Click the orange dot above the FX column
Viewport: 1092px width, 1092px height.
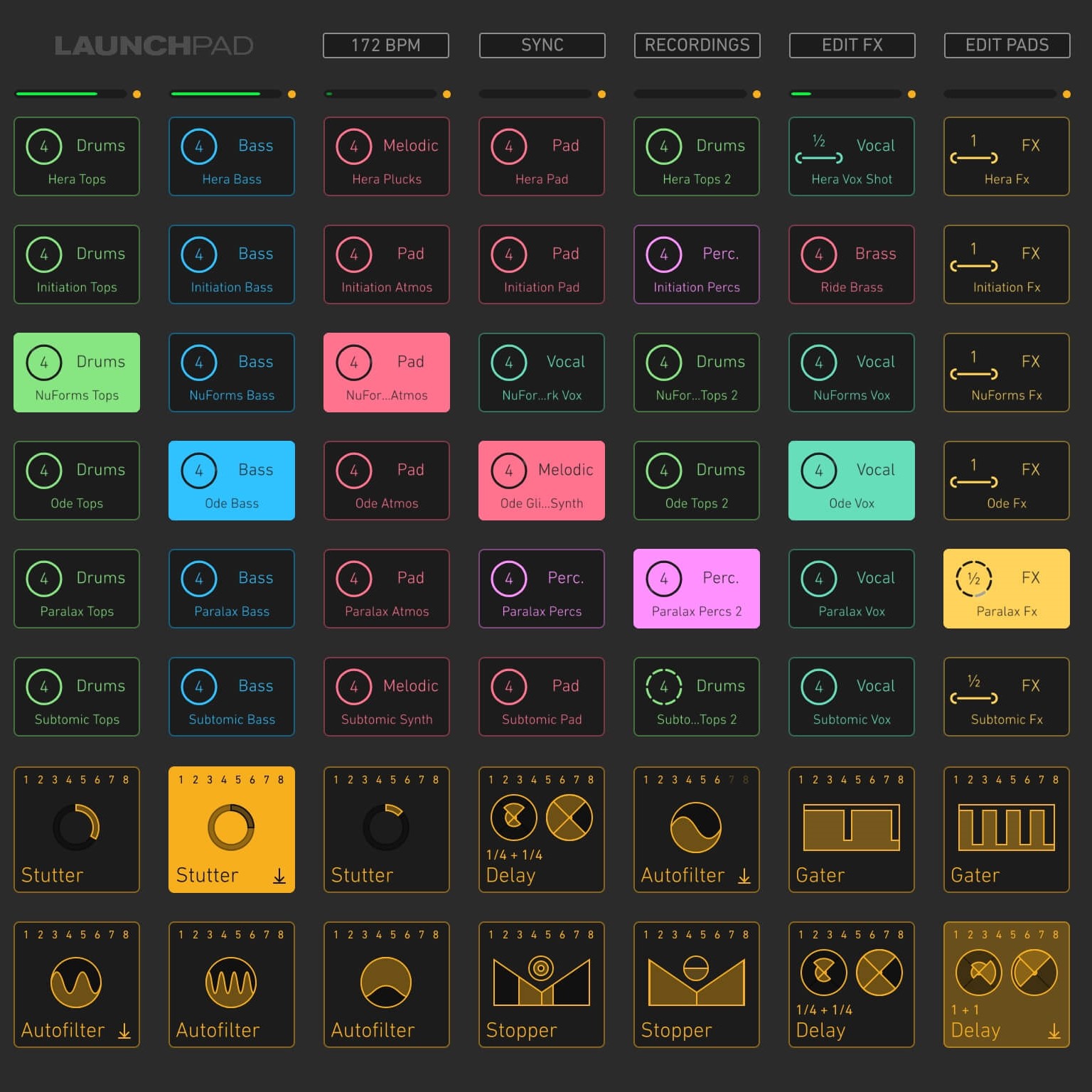(1066, 95)
